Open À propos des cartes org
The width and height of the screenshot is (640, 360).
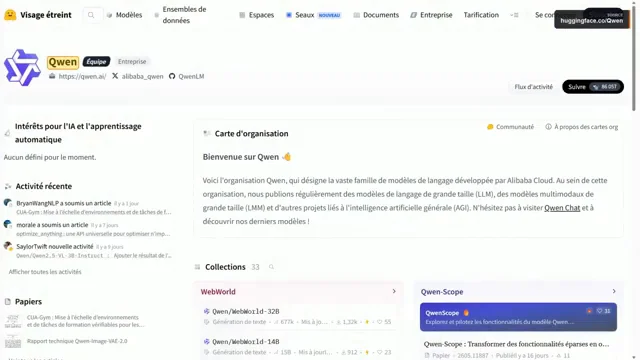(x=582, y=127)
